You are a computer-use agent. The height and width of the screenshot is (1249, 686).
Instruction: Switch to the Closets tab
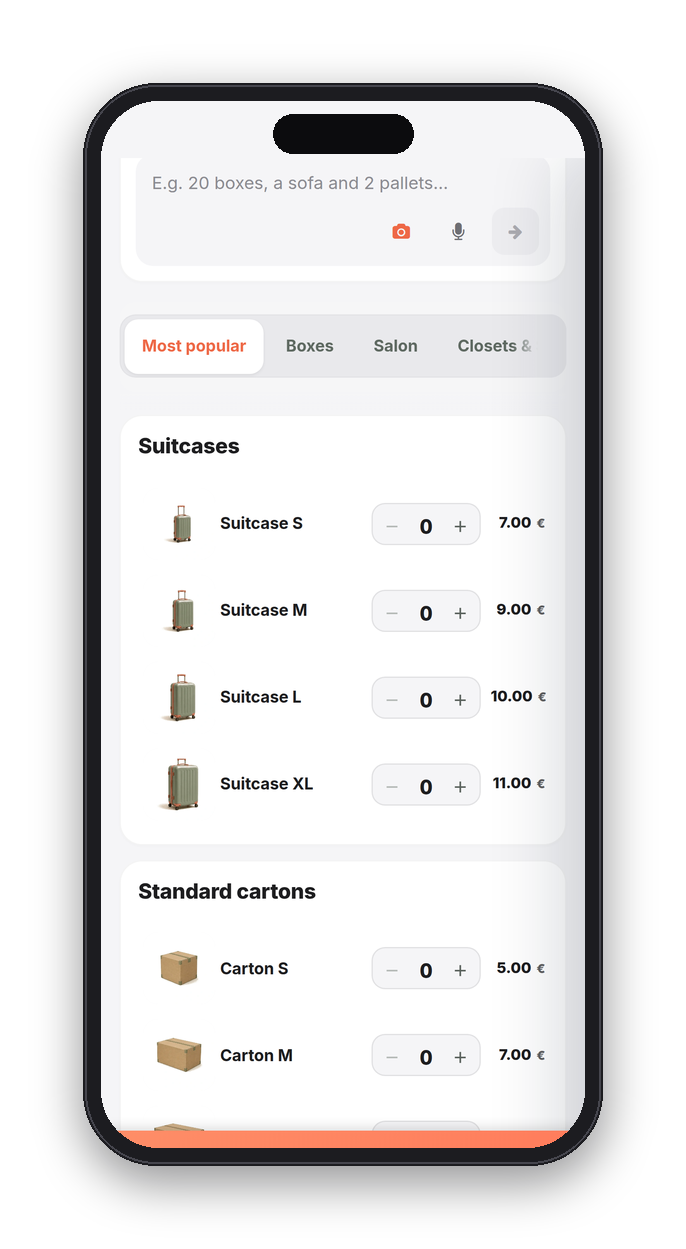(494, 346)
